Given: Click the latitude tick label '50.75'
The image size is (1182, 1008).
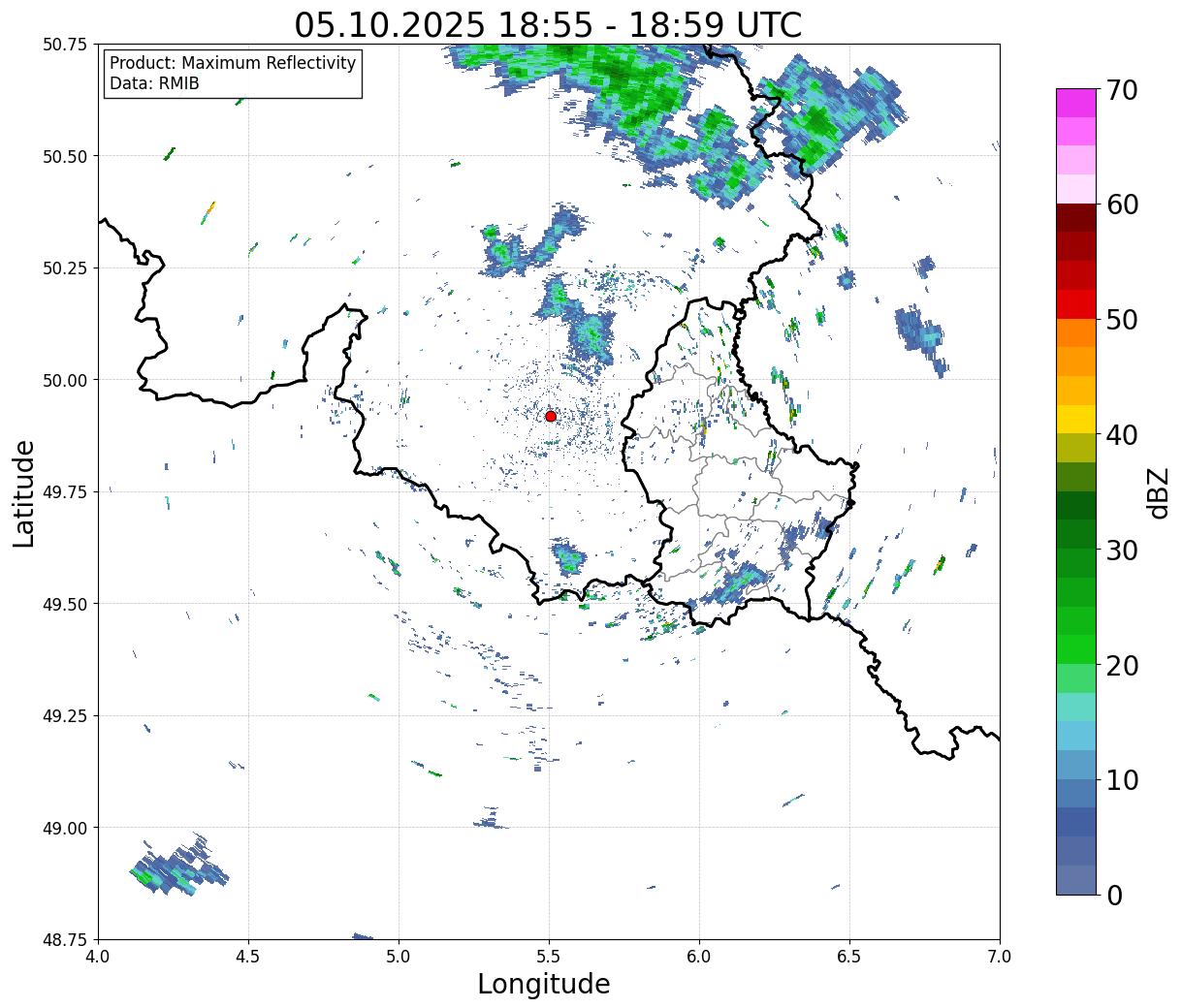Looking at the screenshot, I should 66,45.
